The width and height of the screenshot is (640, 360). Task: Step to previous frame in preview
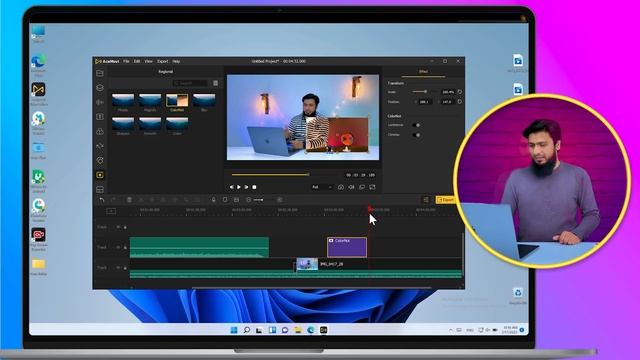tap(231, 187)
